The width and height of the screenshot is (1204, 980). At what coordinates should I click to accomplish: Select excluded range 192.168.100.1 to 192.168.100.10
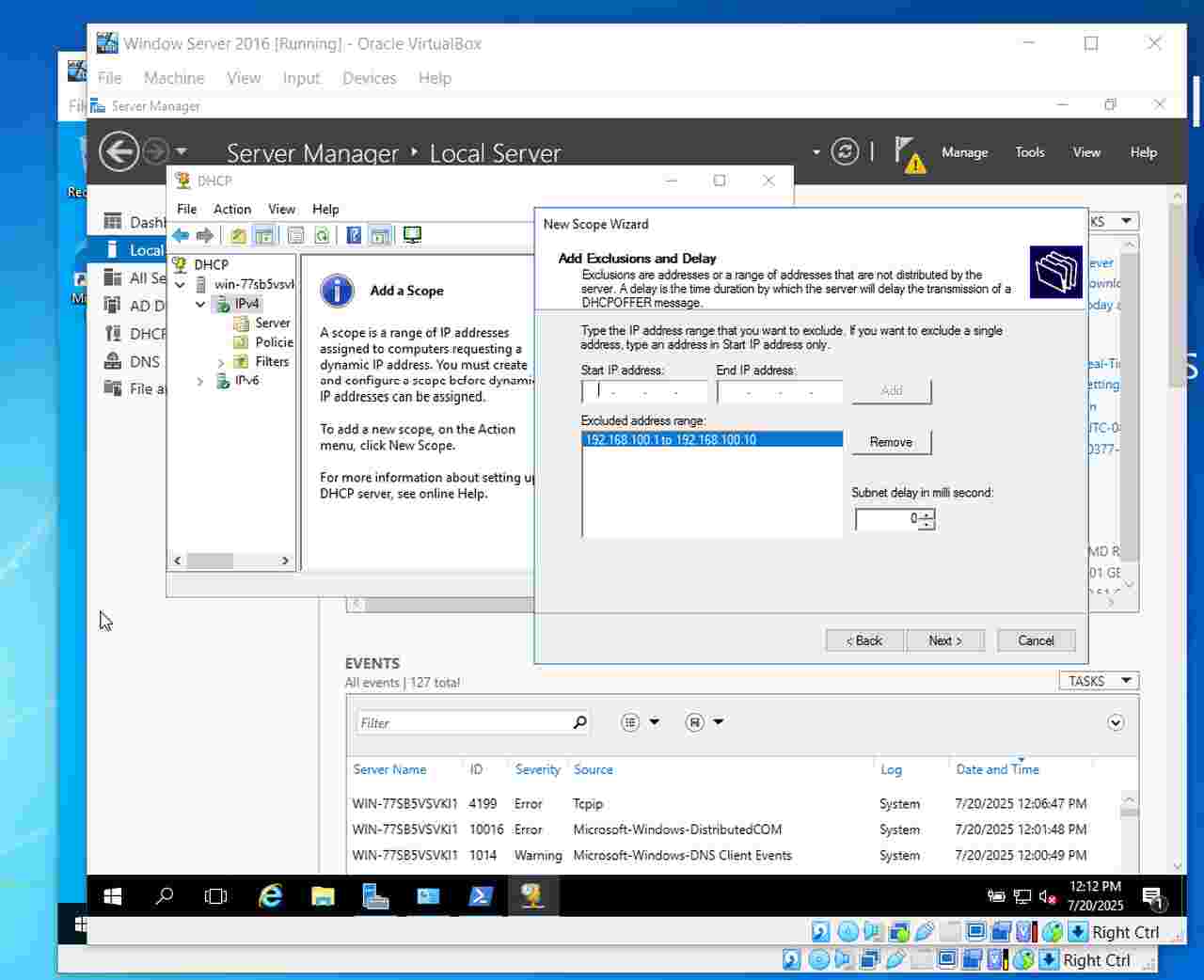[x=712, y=439]
